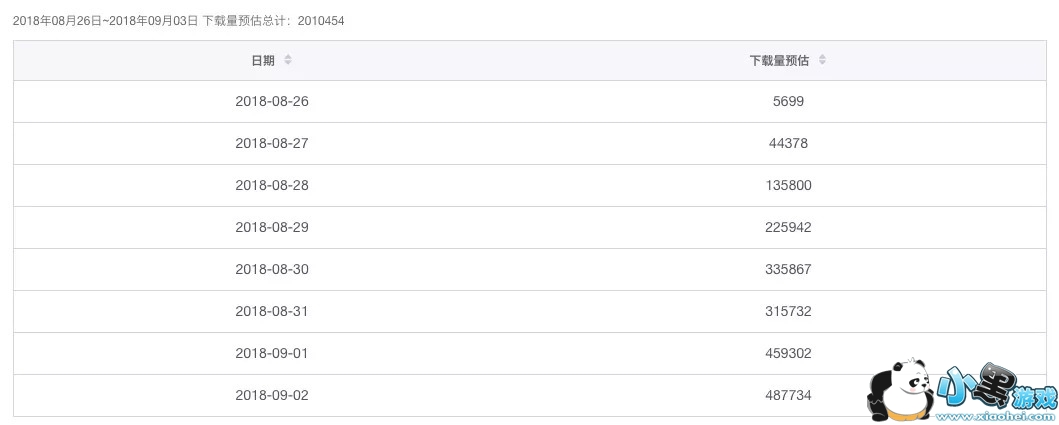
Task: Click the 2018-08-30 date entry
Action: coord(272,269)
